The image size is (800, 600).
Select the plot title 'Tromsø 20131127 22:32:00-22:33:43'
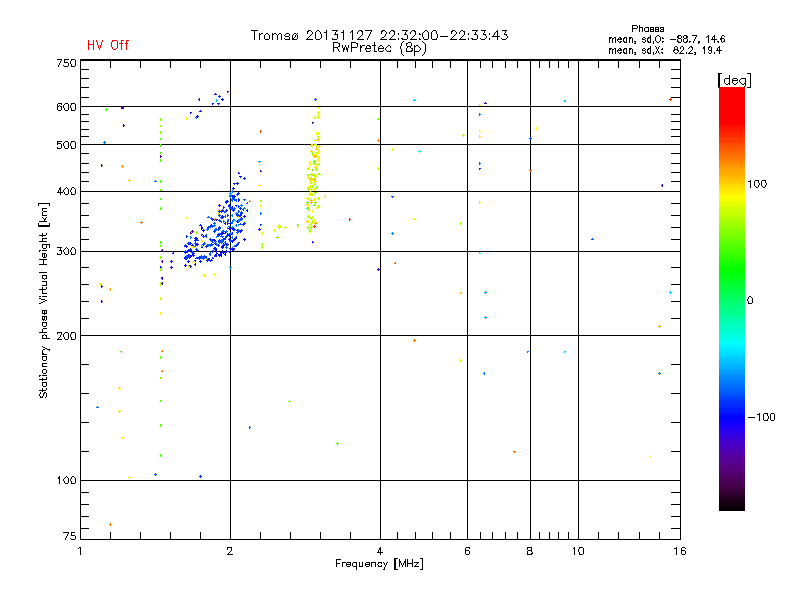379,35
